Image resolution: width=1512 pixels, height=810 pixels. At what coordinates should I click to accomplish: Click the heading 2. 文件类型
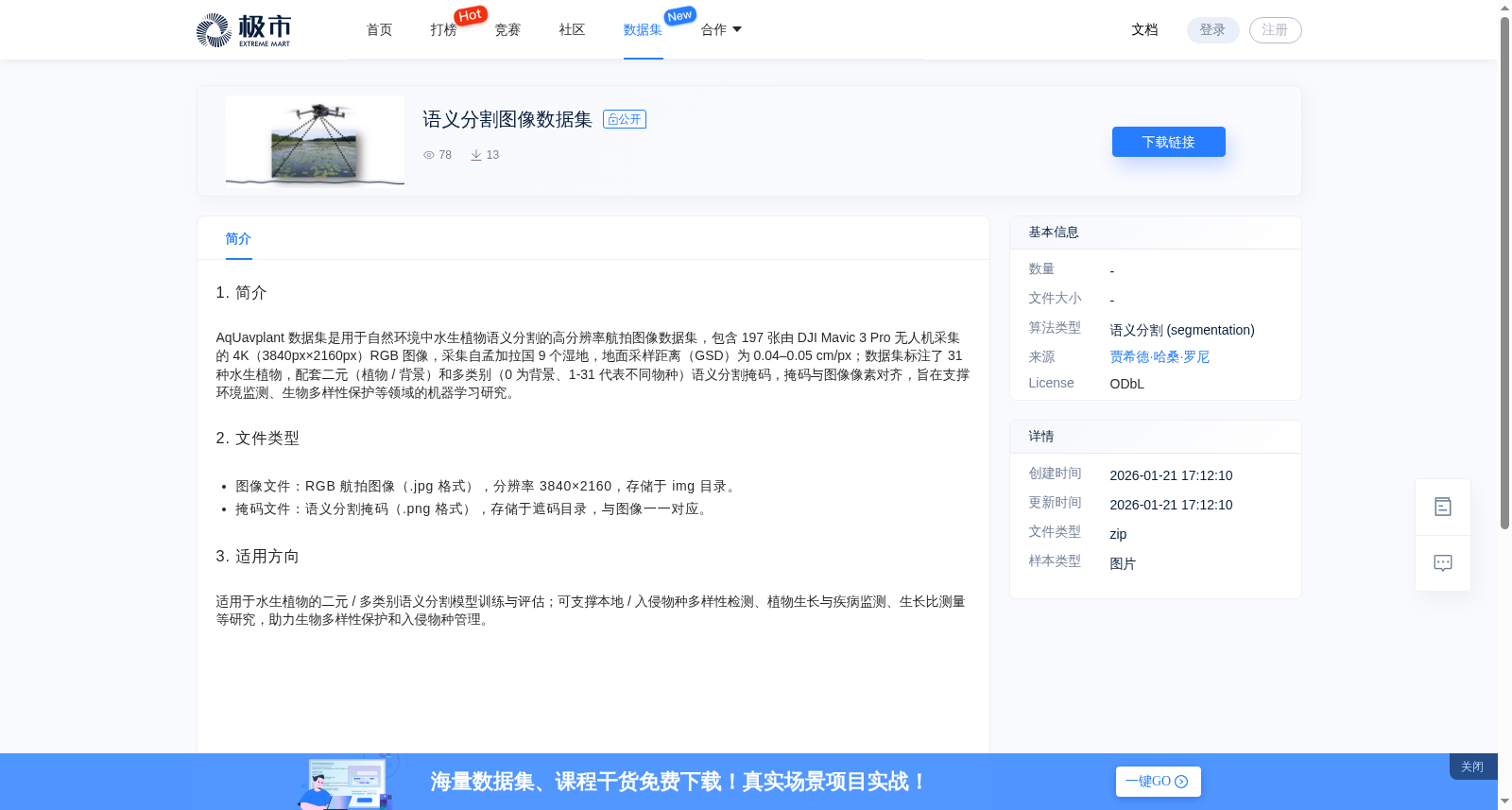tap(257, 439)
